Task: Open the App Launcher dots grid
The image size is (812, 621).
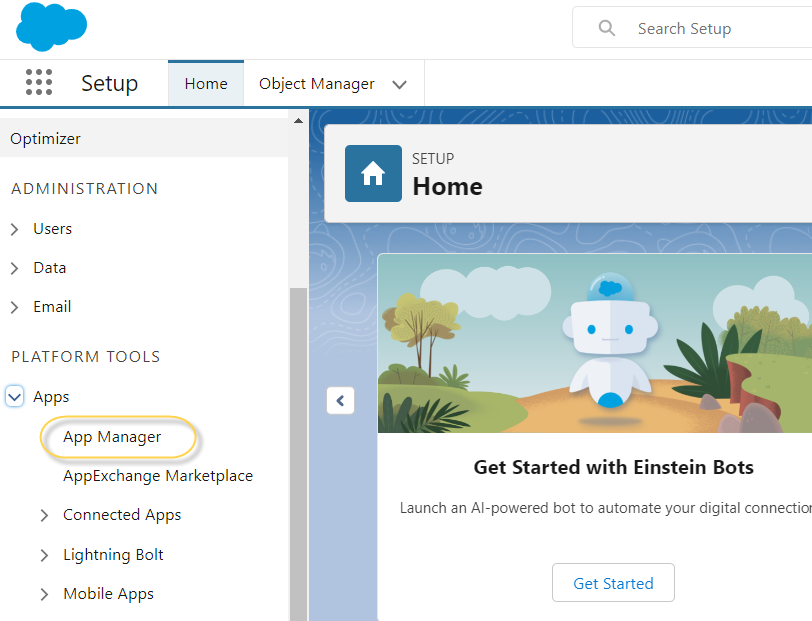Action: 39,82
